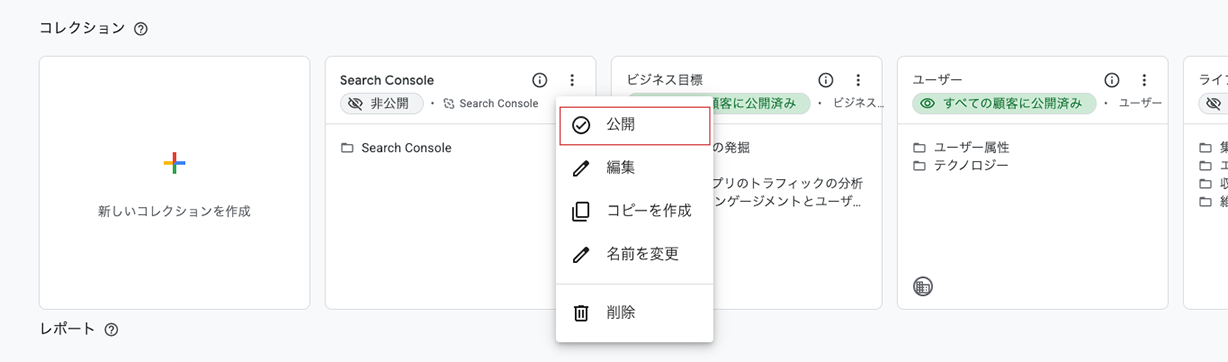Click the hidden-eye chip on the rightmost card

[x=1213, y=103]
